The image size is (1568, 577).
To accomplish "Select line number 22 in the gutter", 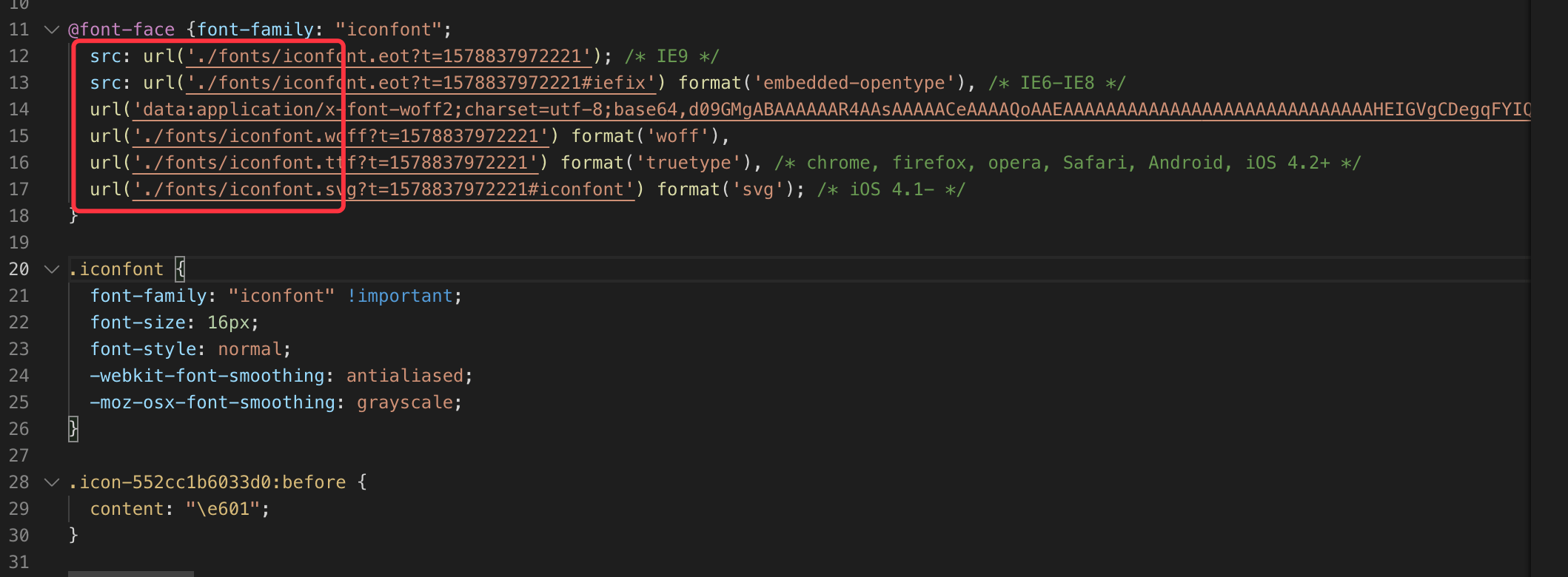I will pyautogui.click(x=19, y=323).
